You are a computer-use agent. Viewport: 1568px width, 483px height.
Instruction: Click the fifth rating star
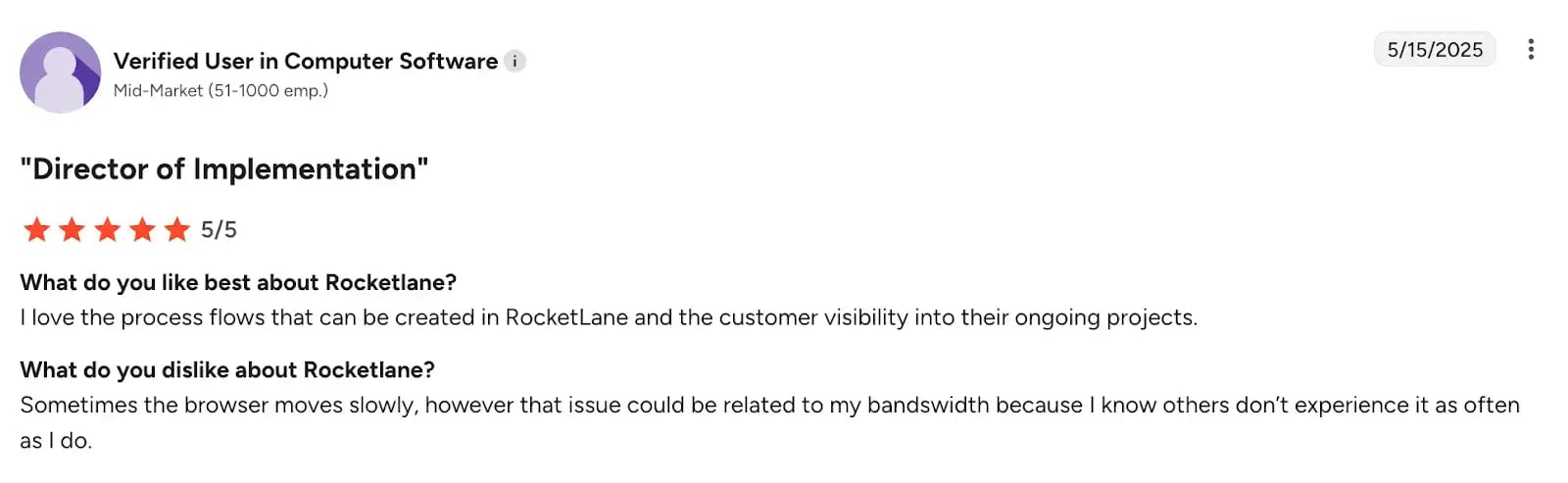coord(177,230)
